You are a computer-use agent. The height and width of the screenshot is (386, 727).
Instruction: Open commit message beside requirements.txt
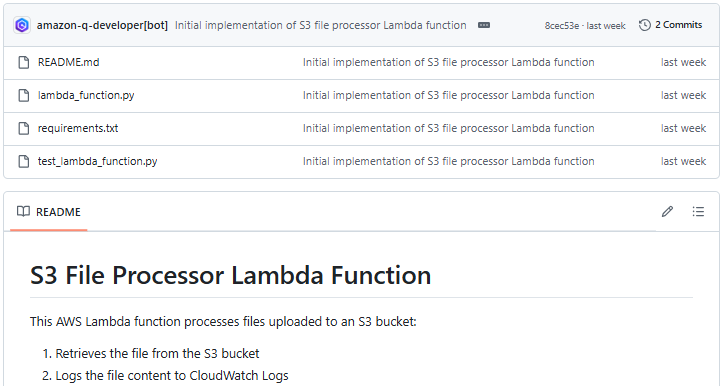[448, 128]
